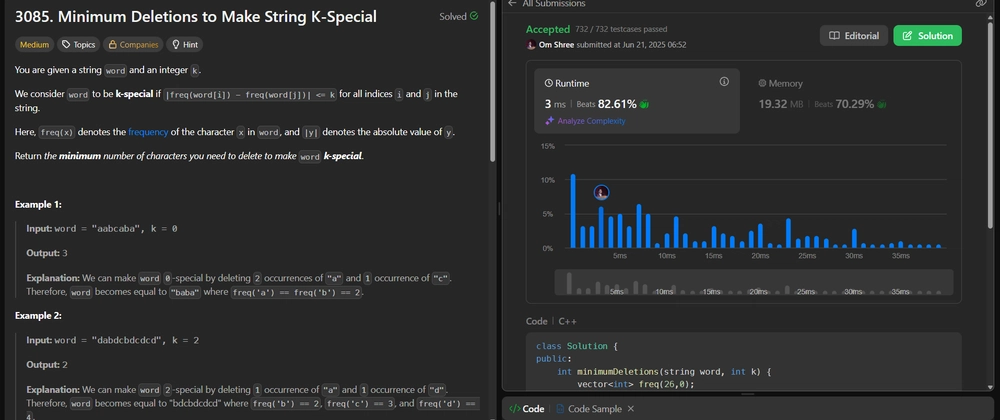The height and width of the screenshot is (420, 1000).
Task: Click the 19.32 MB memory value
Action: click(781, 104)
